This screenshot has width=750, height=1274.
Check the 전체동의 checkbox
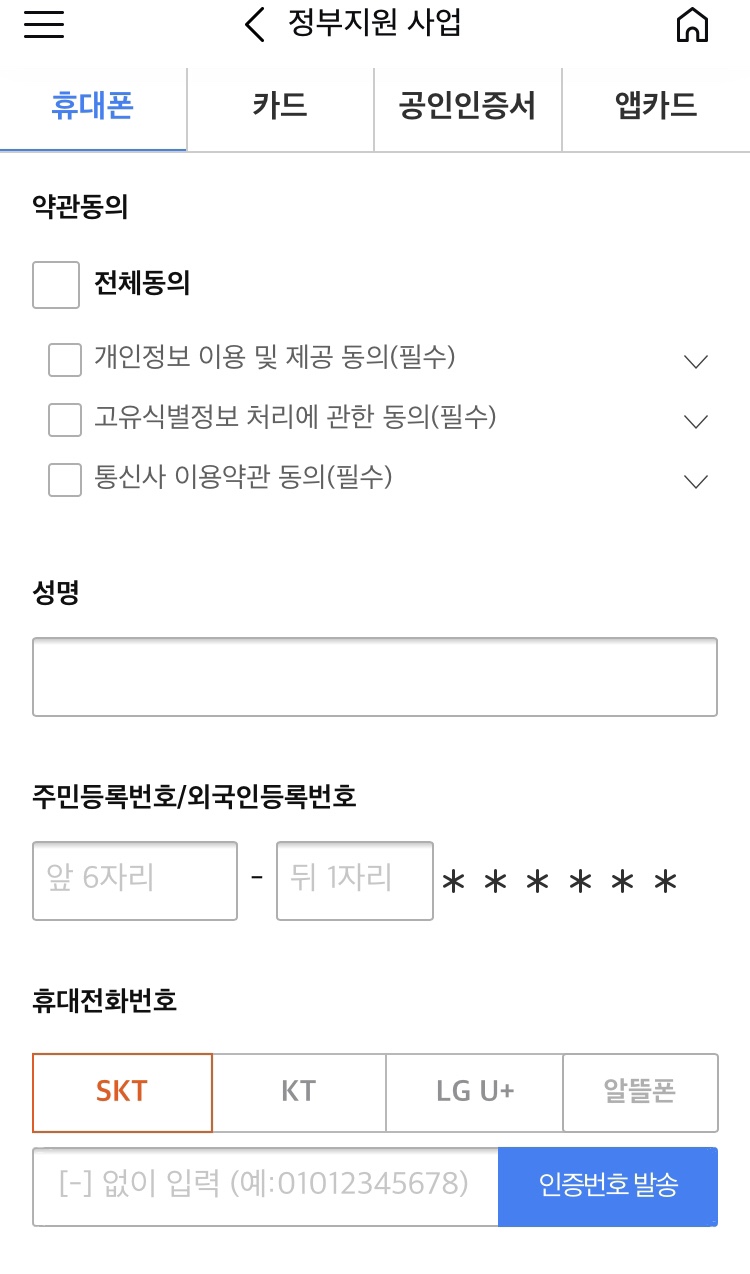click(56, 285)
